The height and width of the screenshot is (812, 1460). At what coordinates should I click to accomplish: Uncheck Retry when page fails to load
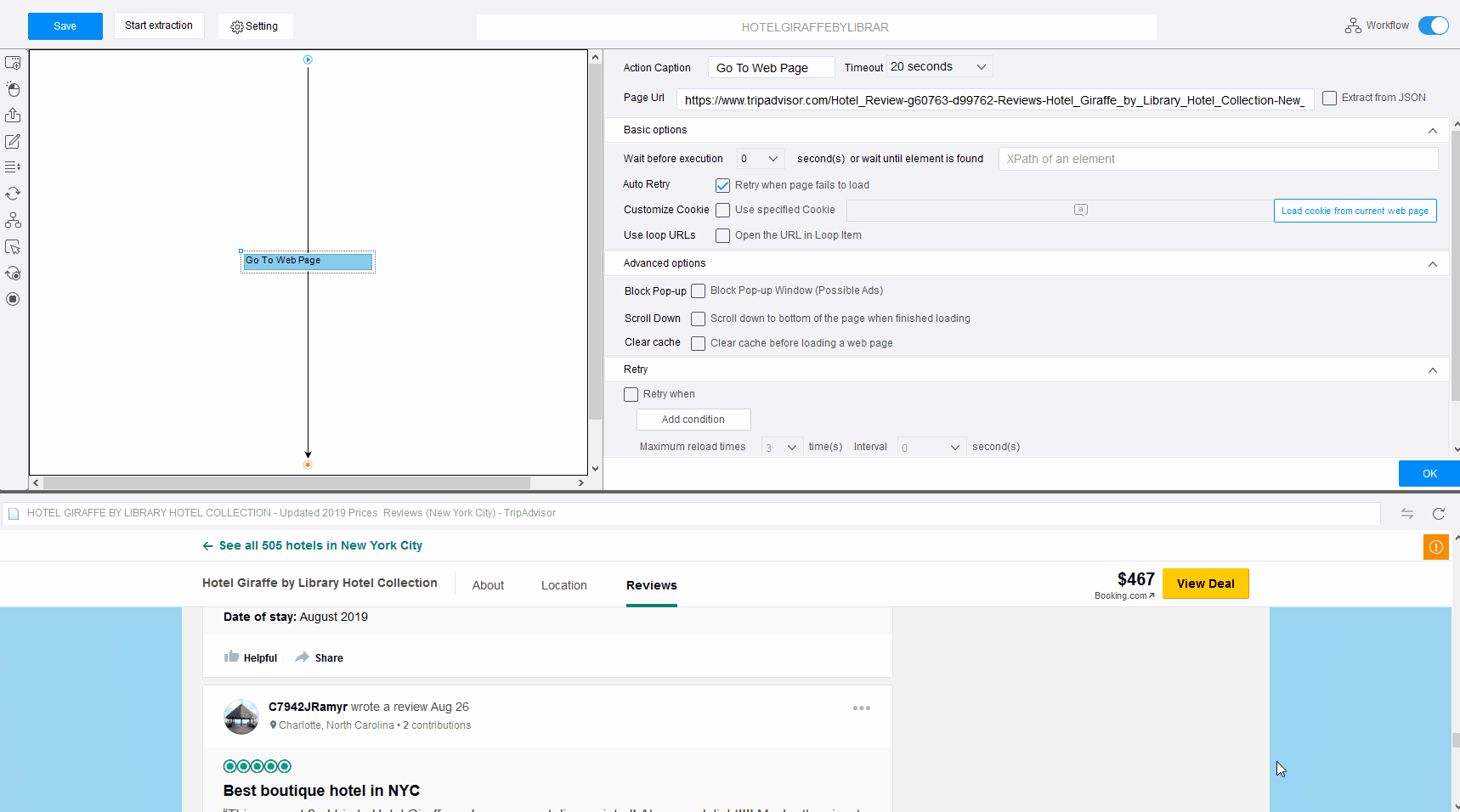coord(722,185)
